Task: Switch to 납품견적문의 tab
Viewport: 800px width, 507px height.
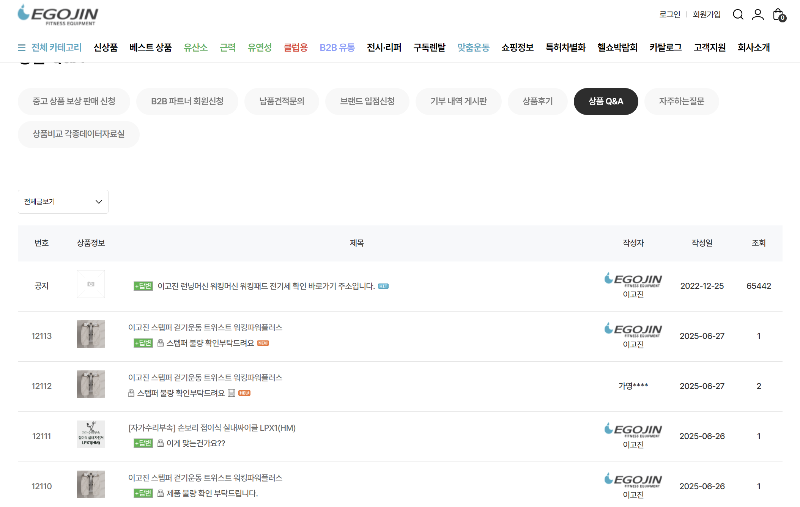Action: point(282,101)
